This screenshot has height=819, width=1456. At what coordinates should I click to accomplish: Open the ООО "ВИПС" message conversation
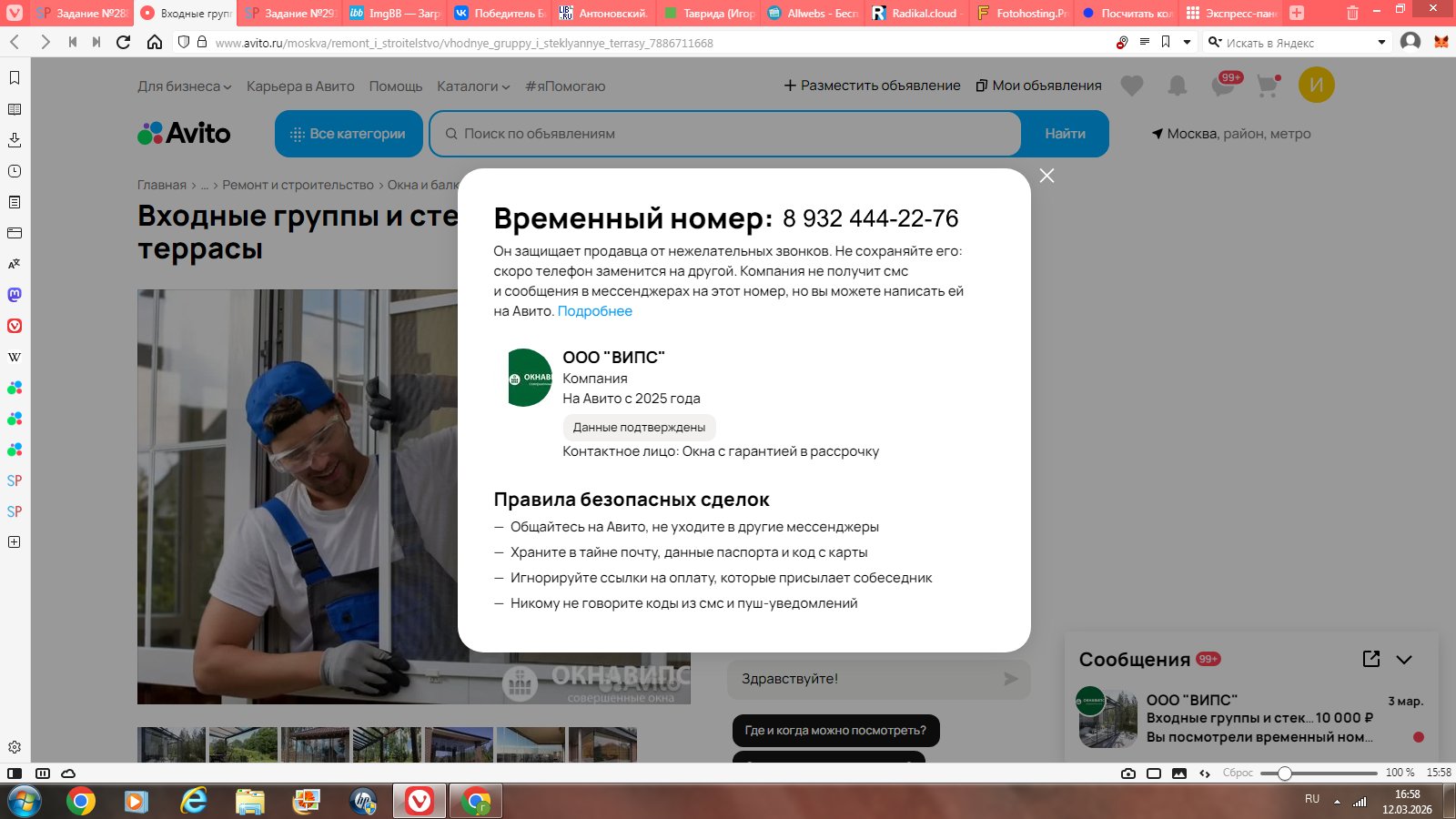[1252, 718]
